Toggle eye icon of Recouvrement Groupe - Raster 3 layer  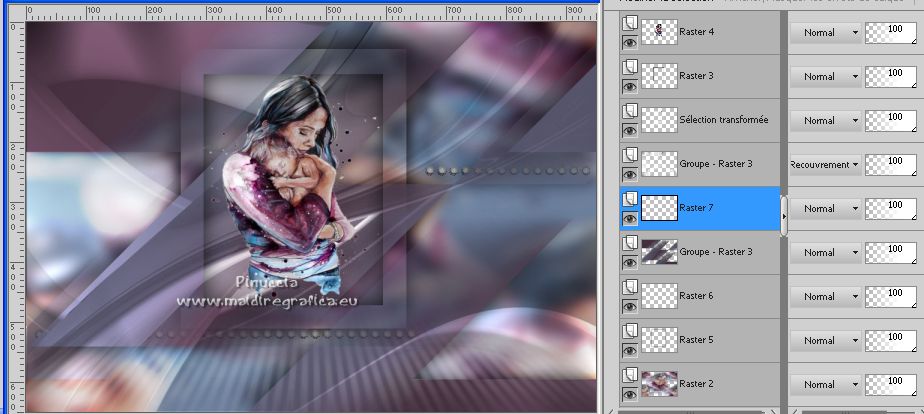click(x=630, y=175)
